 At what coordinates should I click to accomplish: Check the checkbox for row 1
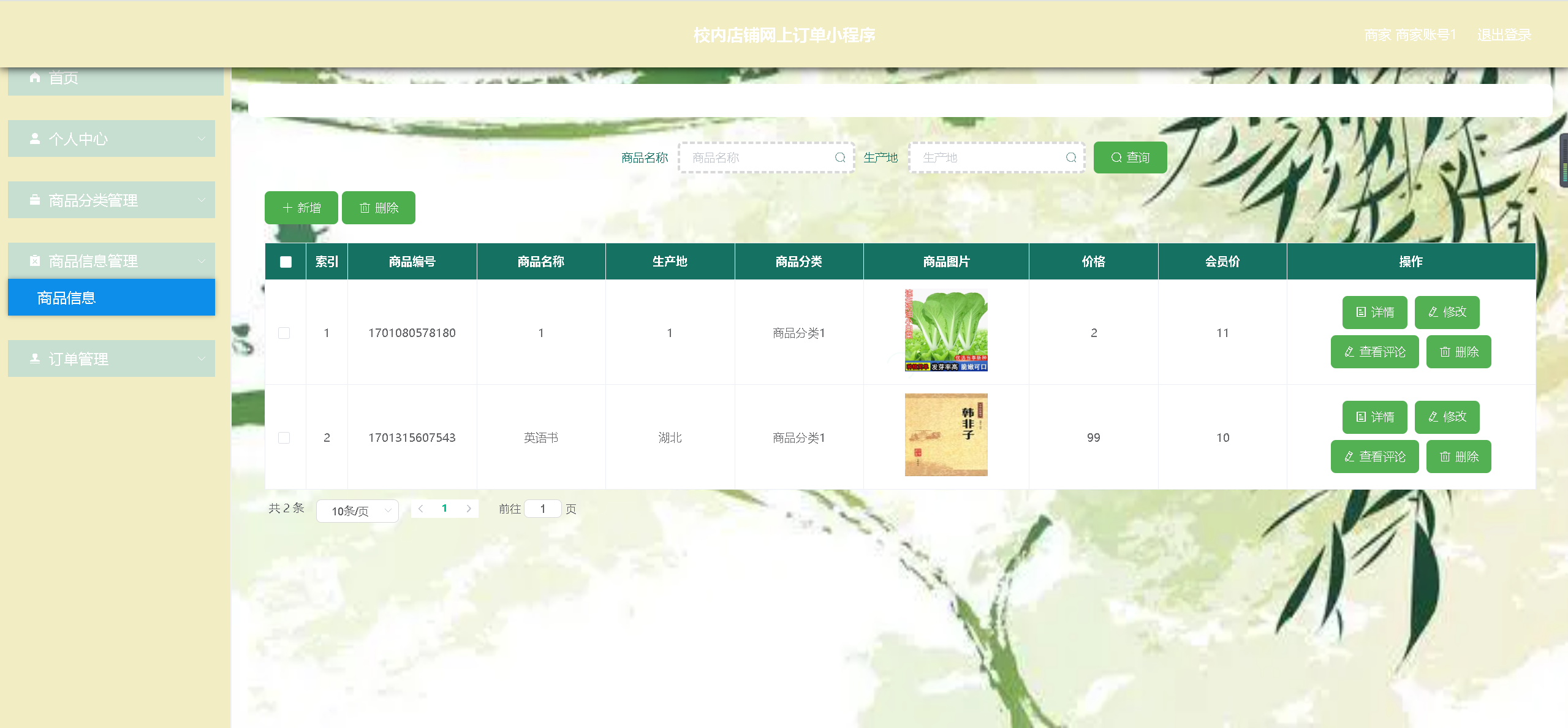pos(284,333)
